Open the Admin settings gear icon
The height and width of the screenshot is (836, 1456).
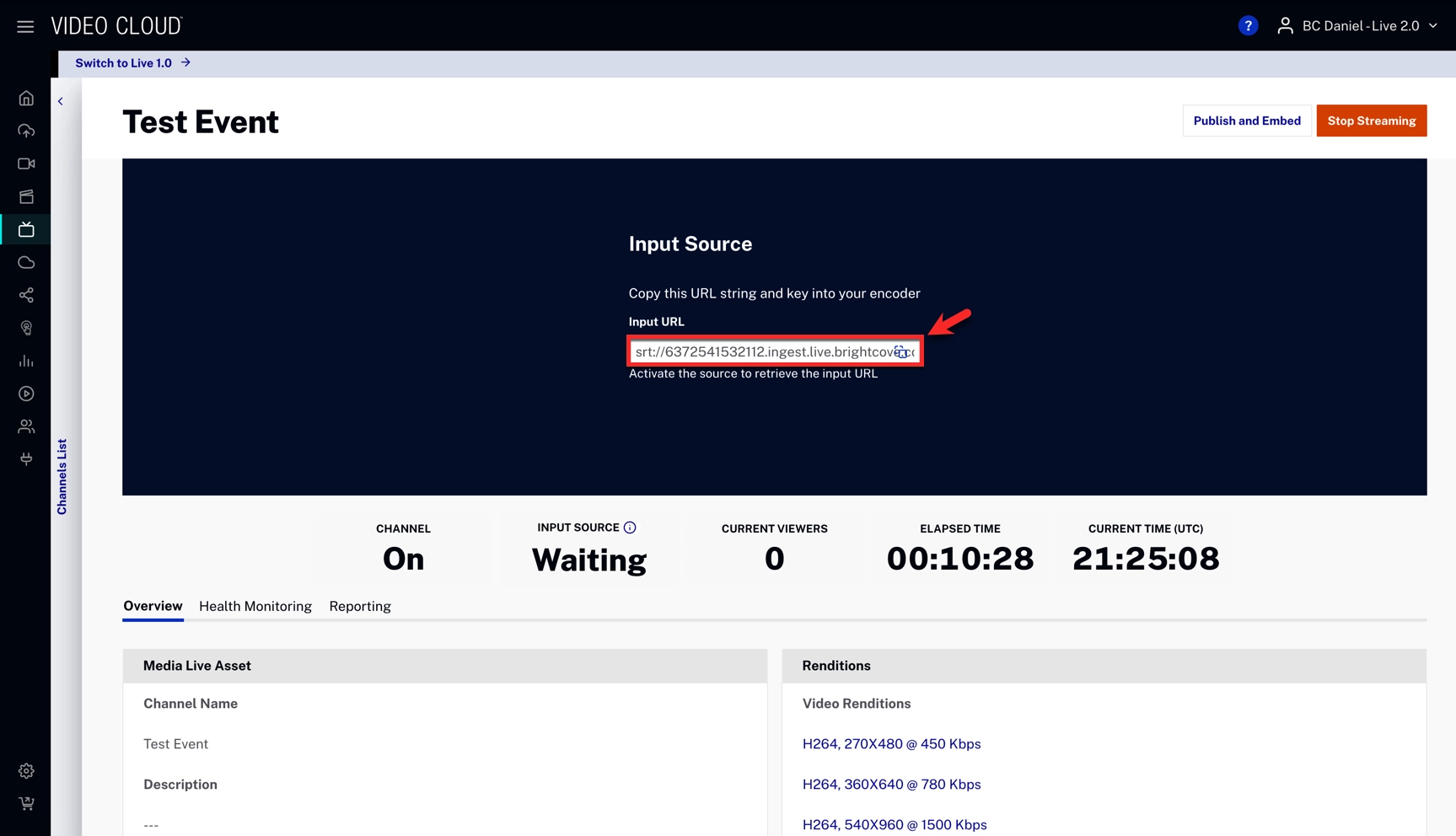click(x=26, y=771)
